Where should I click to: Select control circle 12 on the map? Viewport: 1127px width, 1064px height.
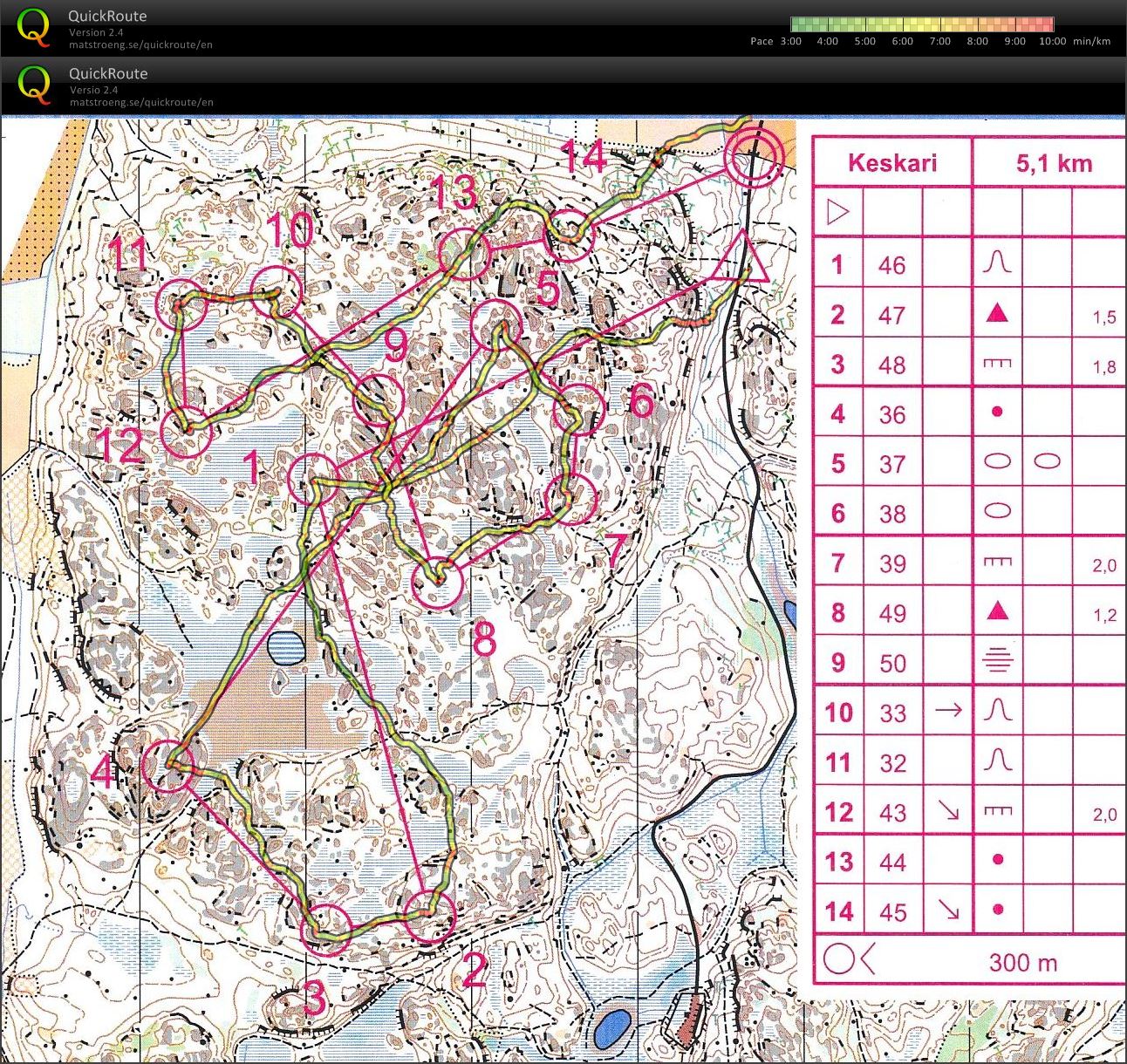coord(188,432)
